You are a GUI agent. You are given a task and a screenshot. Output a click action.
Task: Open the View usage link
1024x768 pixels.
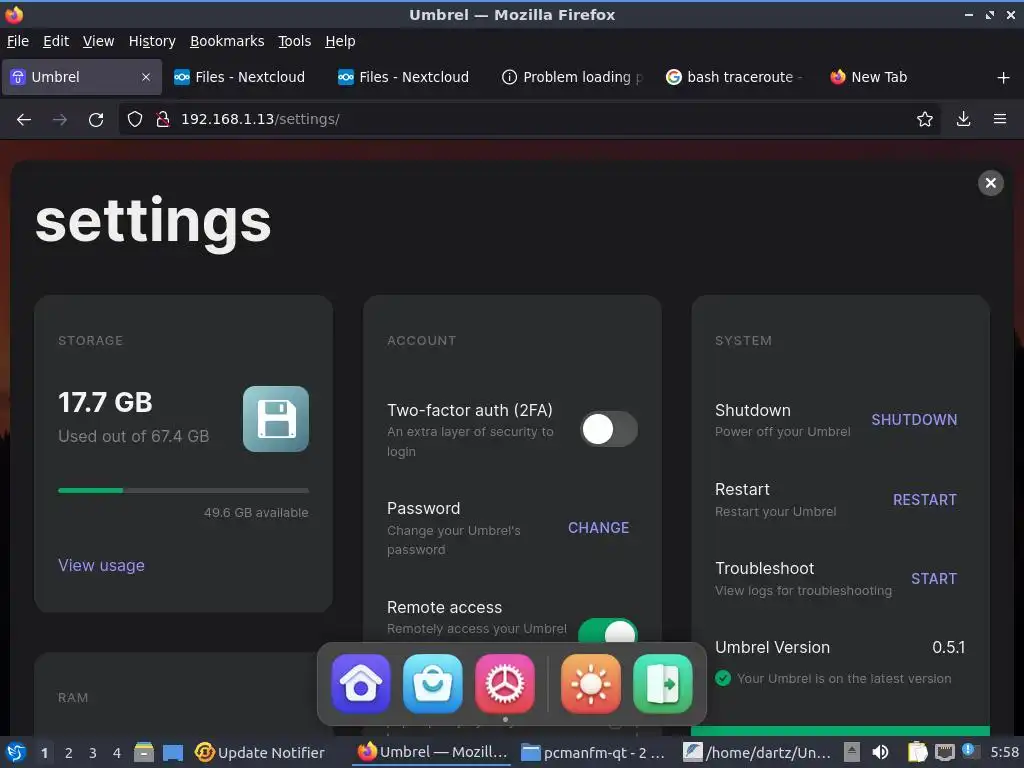pos(101,566)
